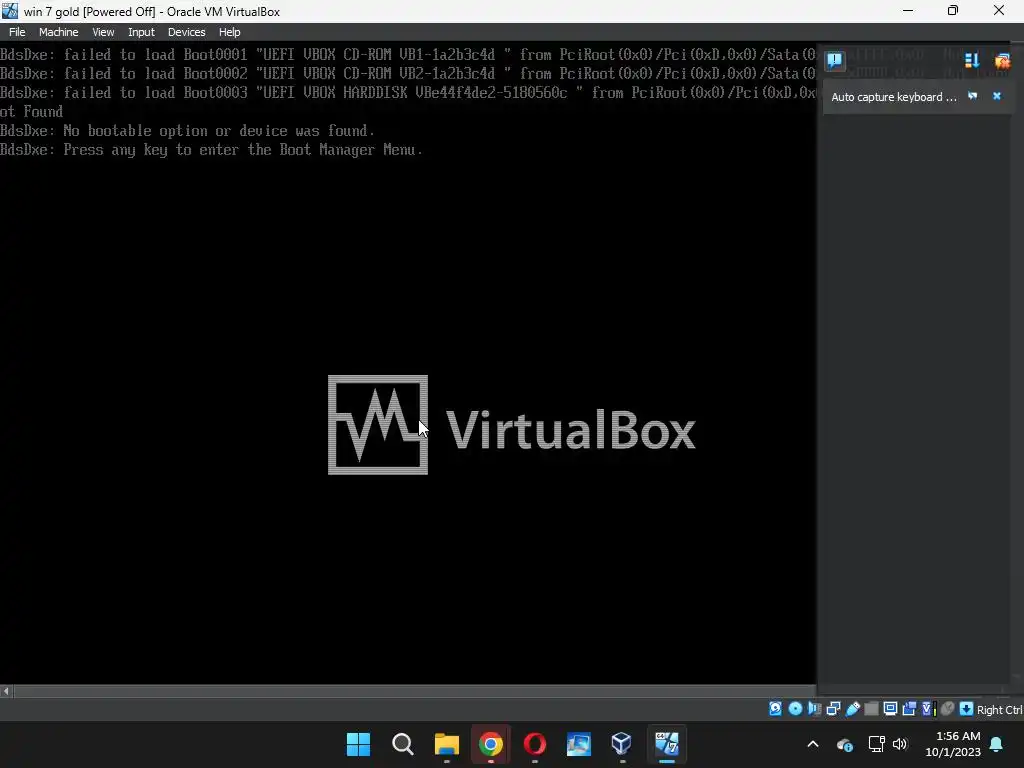Image resolution: width=1024 pixels, height=768 pixels.
Task: Open the Windows notifications bell
Action: tap(997, 744)
